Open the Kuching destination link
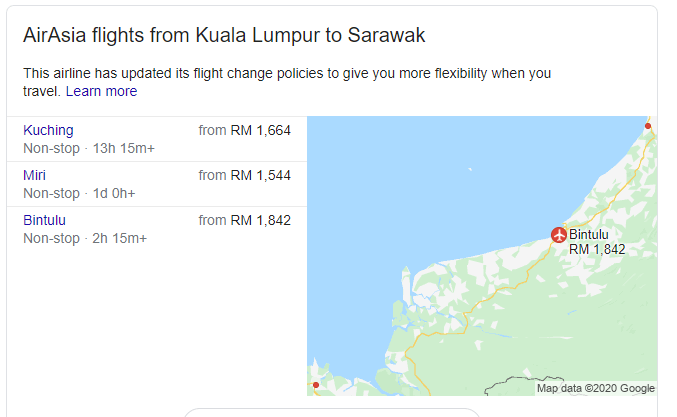677x417 pixels. [x=48, y=130]
